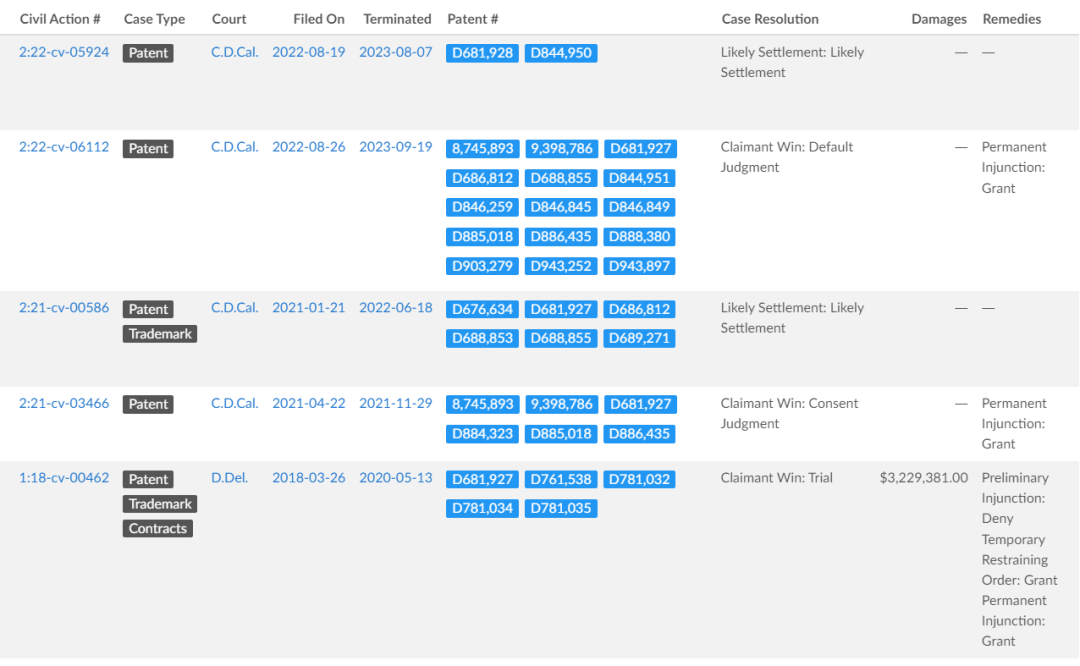Select the text 'Claimant Win: Consent Judgment'
Viewport: 1080px width, 666px height.
[789, 413]
